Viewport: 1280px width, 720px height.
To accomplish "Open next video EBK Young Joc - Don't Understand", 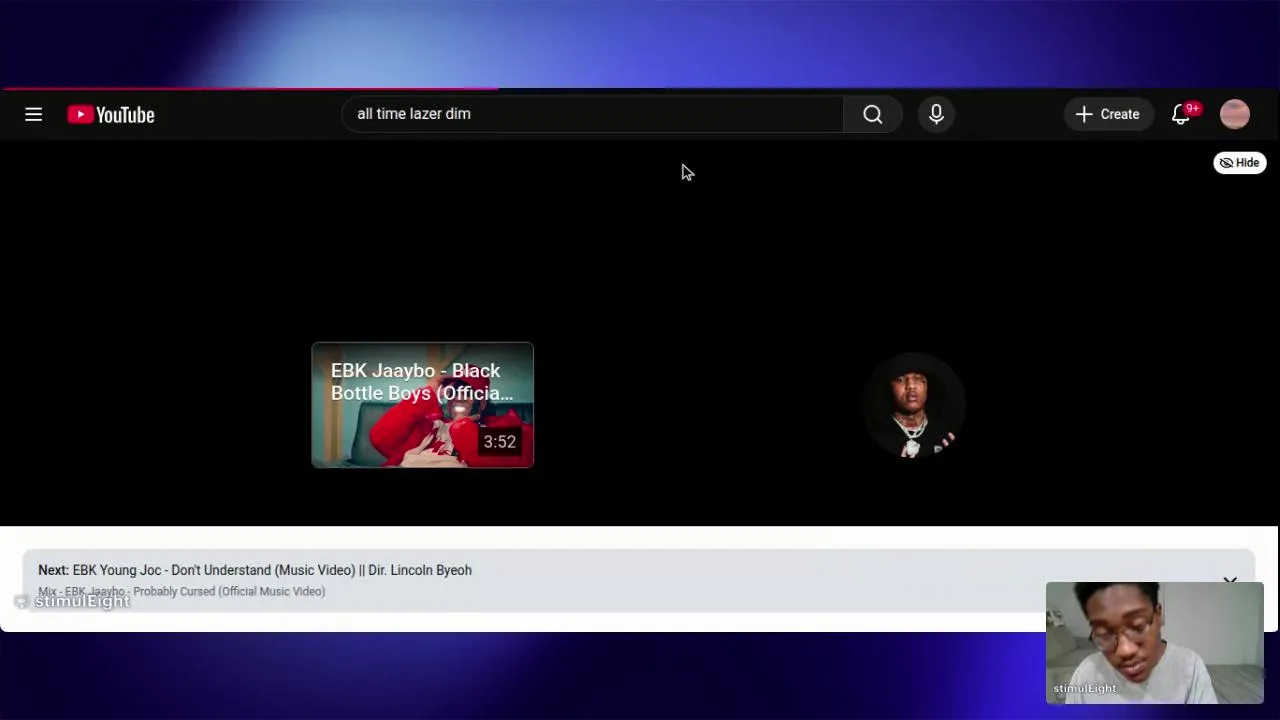I will [x=255, y=570].
